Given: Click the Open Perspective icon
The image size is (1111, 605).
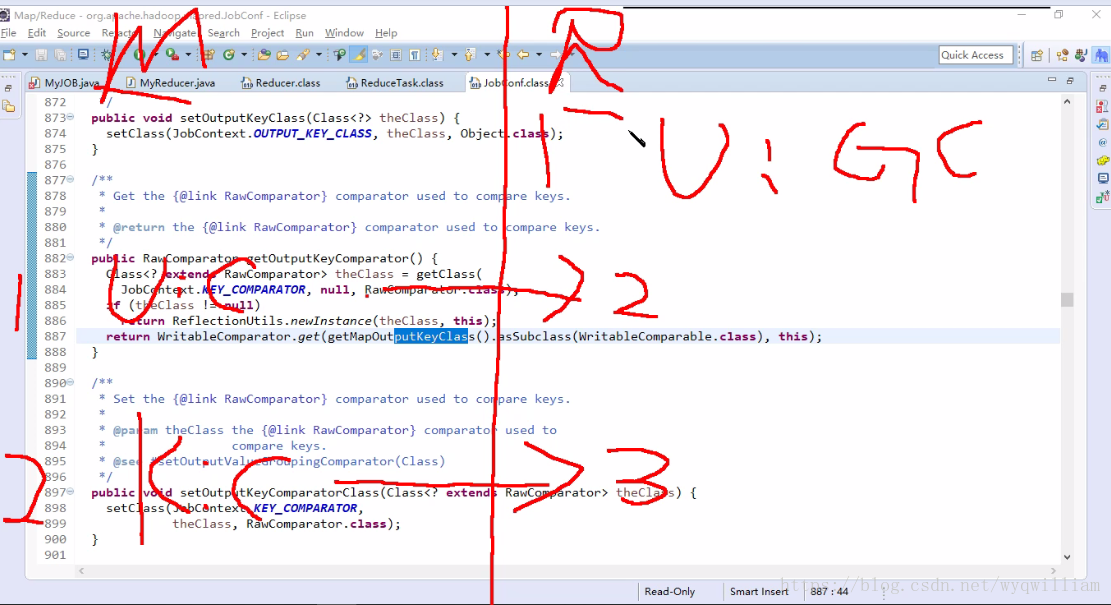Looking at the screenshot, I should [x=1037, y=55].
